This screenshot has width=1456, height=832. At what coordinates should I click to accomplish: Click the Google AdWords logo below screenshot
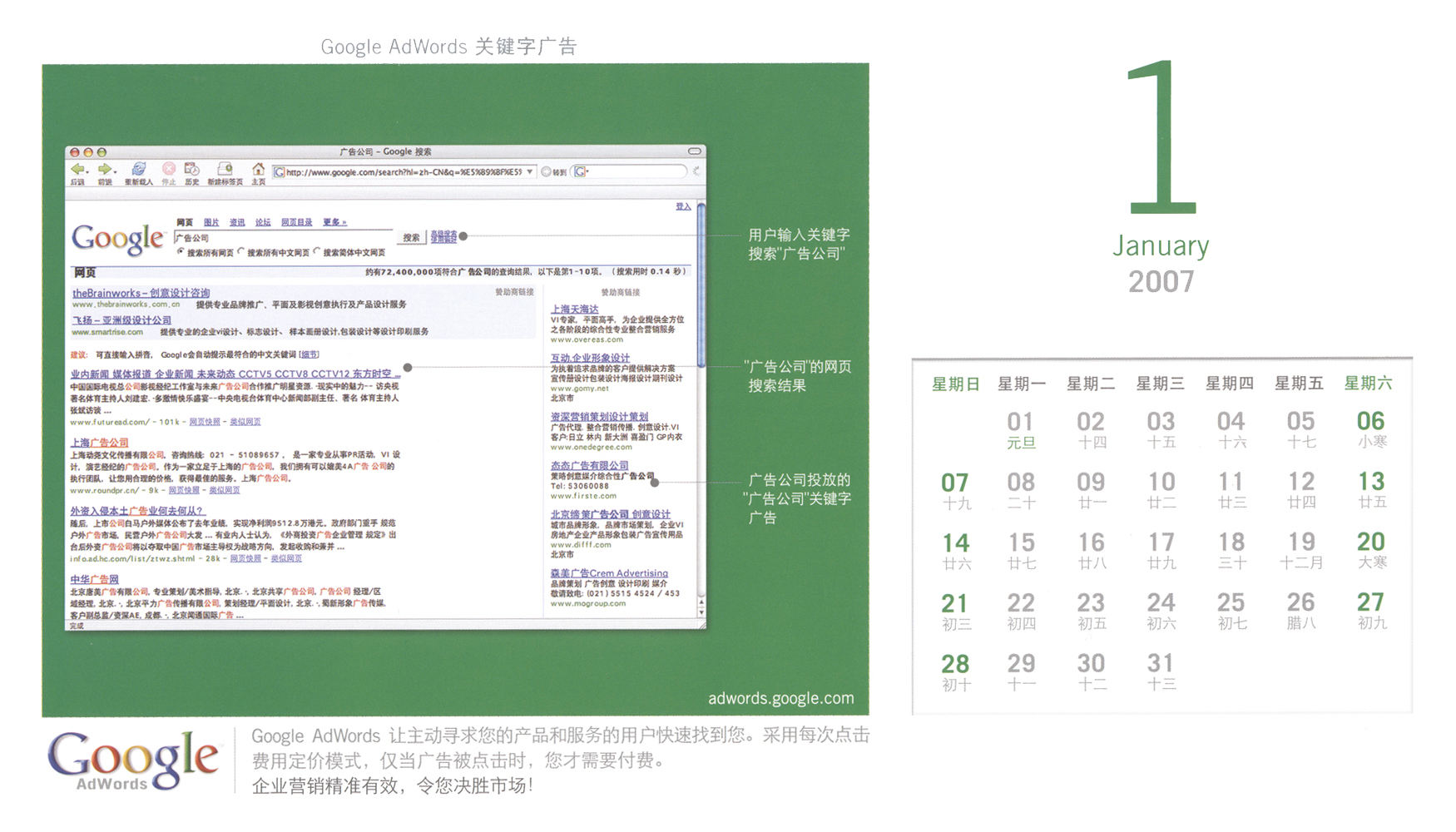(x=133, y=760)
